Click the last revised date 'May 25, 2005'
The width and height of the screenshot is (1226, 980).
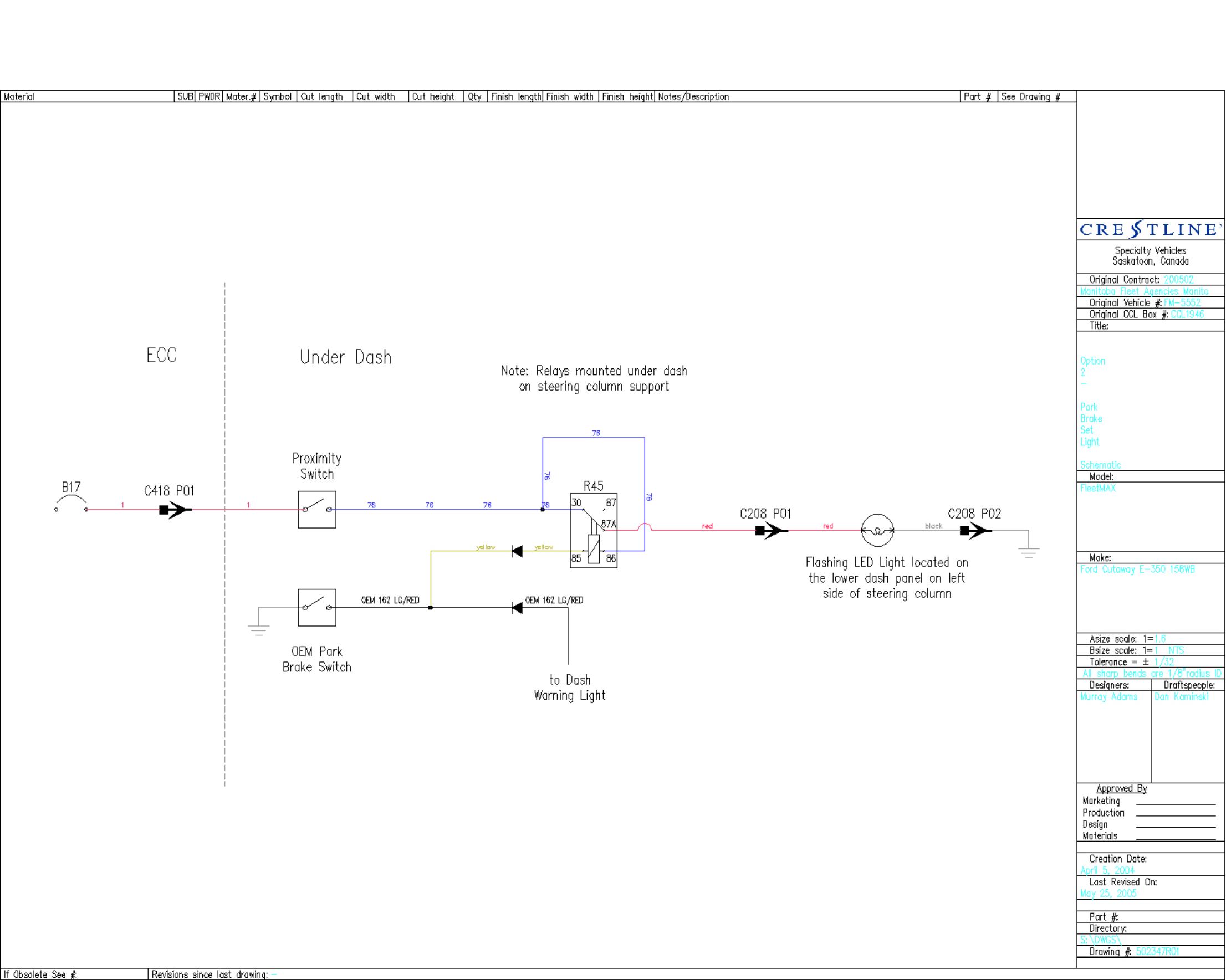click(x=1108, y=894)
